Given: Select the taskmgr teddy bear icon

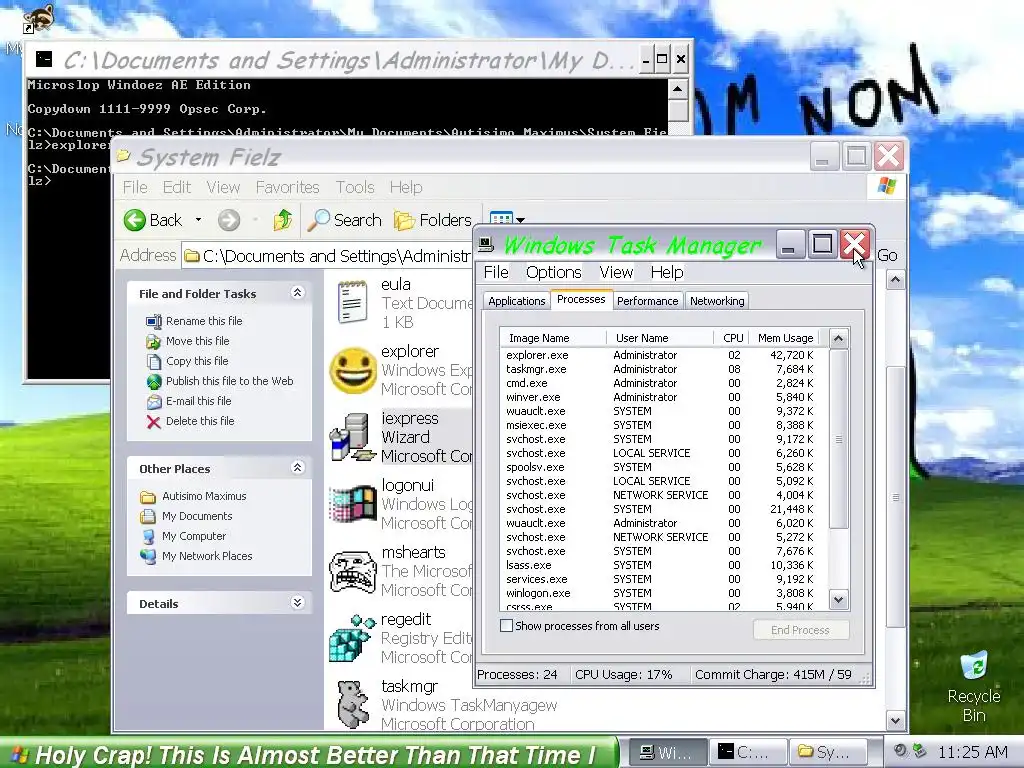Looking at the screenshot, I should click(x=353, y=705).
